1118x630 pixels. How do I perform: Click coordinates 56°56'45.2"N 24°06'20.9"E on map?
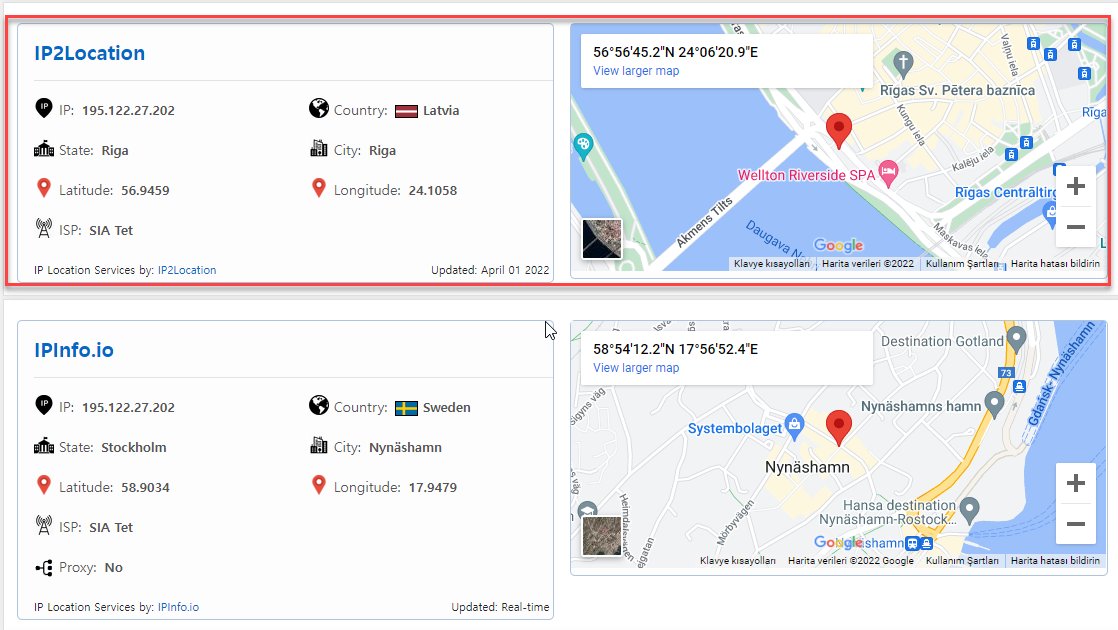point(675,52)
